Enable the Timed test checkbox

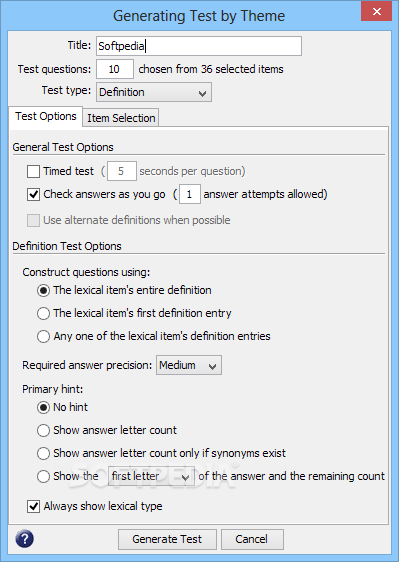[33, 171]
